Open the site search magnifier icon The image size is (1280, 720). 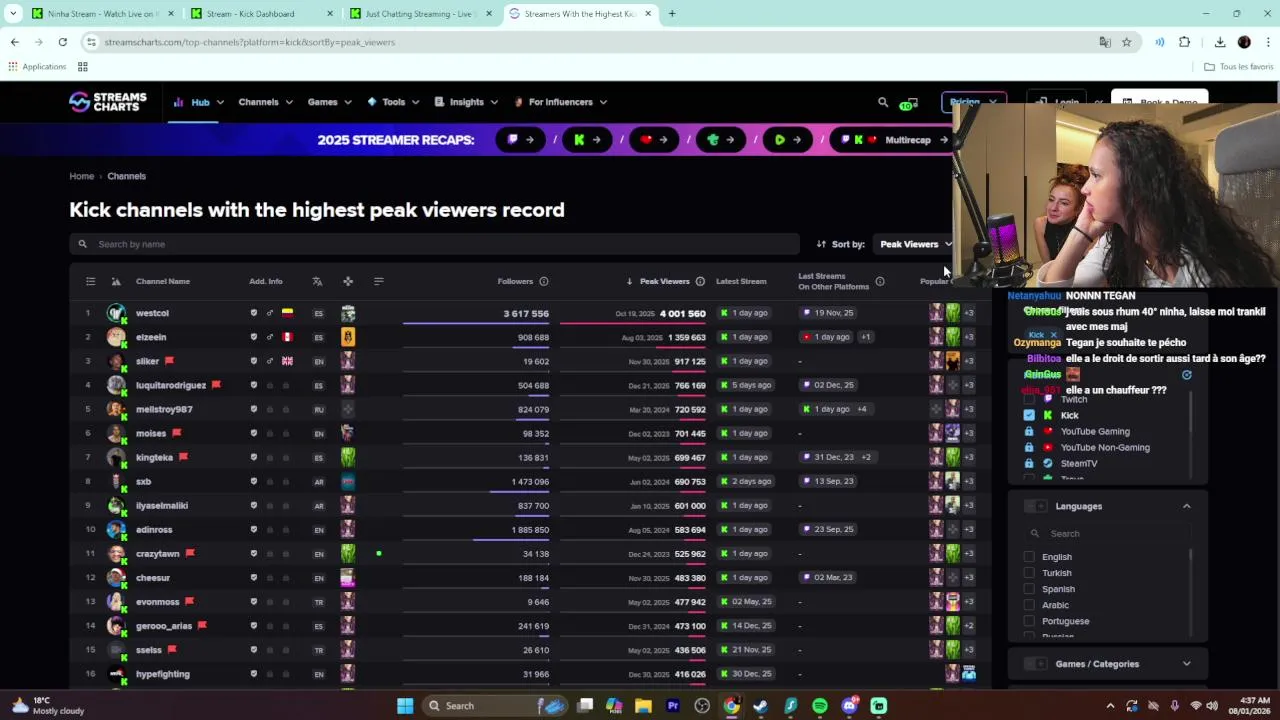[x=883, y=102]
